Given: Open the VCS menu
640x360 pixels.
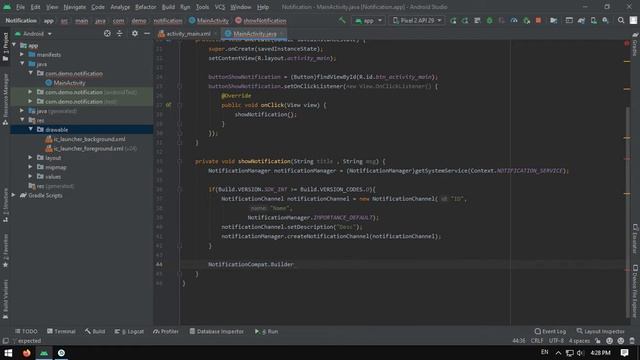Looking at the screenshot, I should pos(220,7).
